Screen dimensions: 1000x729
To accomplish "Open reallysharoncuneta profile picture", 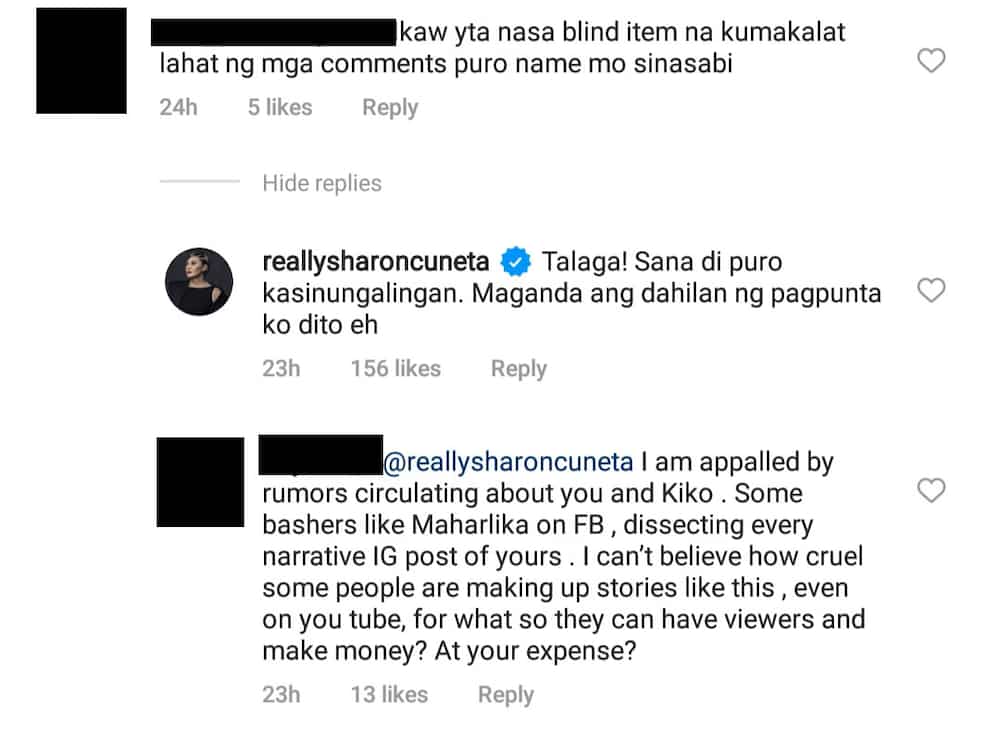I will coord(199,282).
